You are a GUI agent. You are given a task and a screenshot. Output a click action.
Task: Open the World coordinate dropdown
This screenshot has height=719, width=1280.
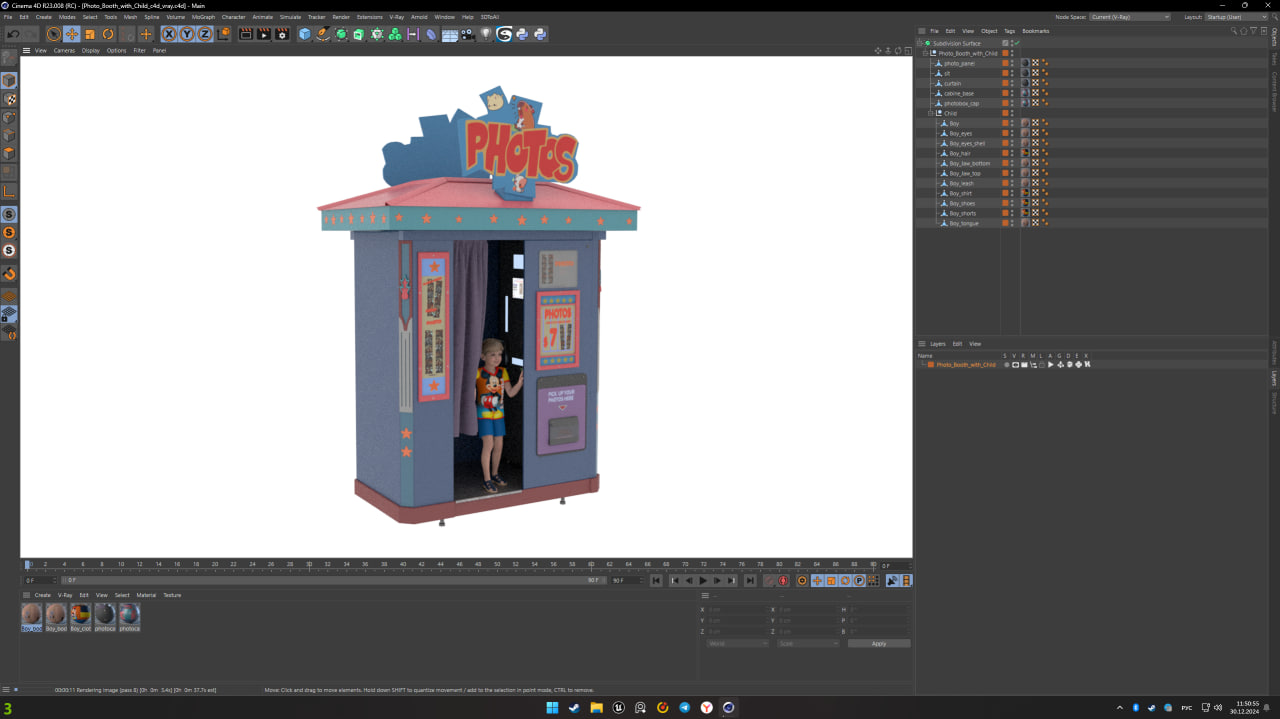tap(737, 643)
